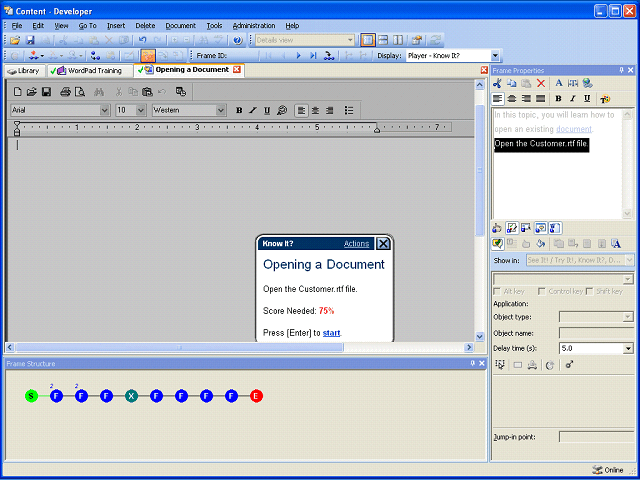Open the font size 10 dropdown

tap(141, 110)
